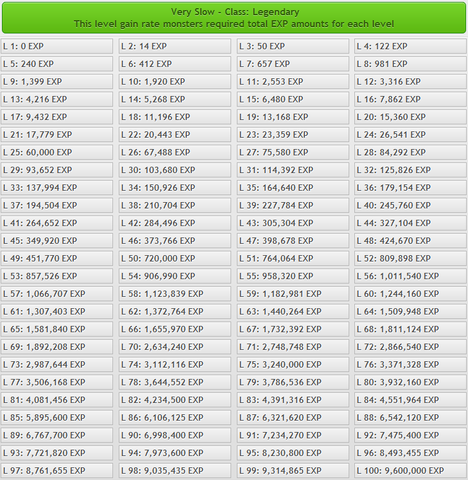Select the L 20: 15,360 EXP cell
This screenshot has height=480, width=468.
(x=410, y=117)
